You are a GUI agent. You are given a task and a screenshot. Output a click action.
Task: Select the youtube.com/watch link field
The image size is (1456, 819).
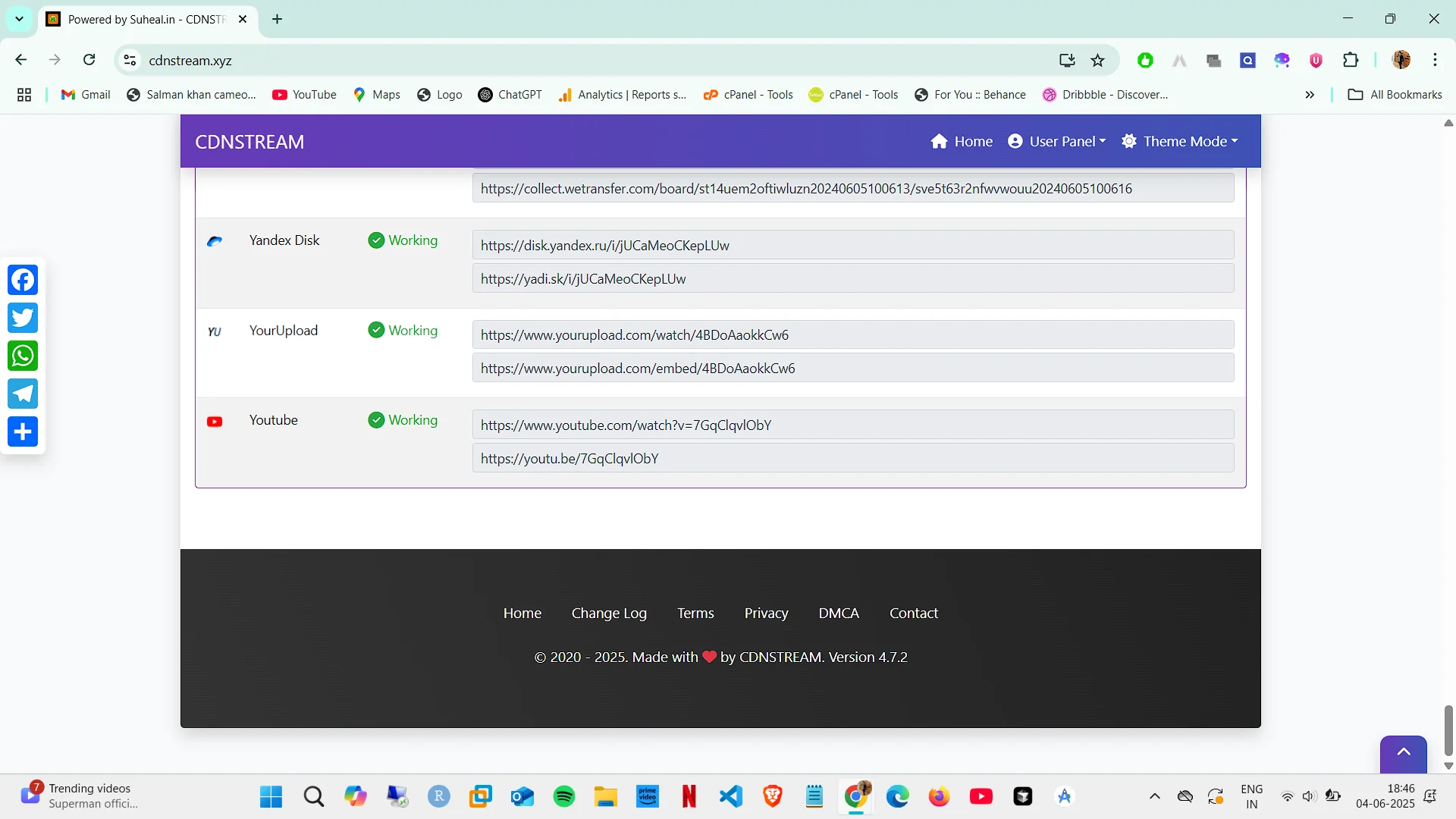click(x=853, y=425)
